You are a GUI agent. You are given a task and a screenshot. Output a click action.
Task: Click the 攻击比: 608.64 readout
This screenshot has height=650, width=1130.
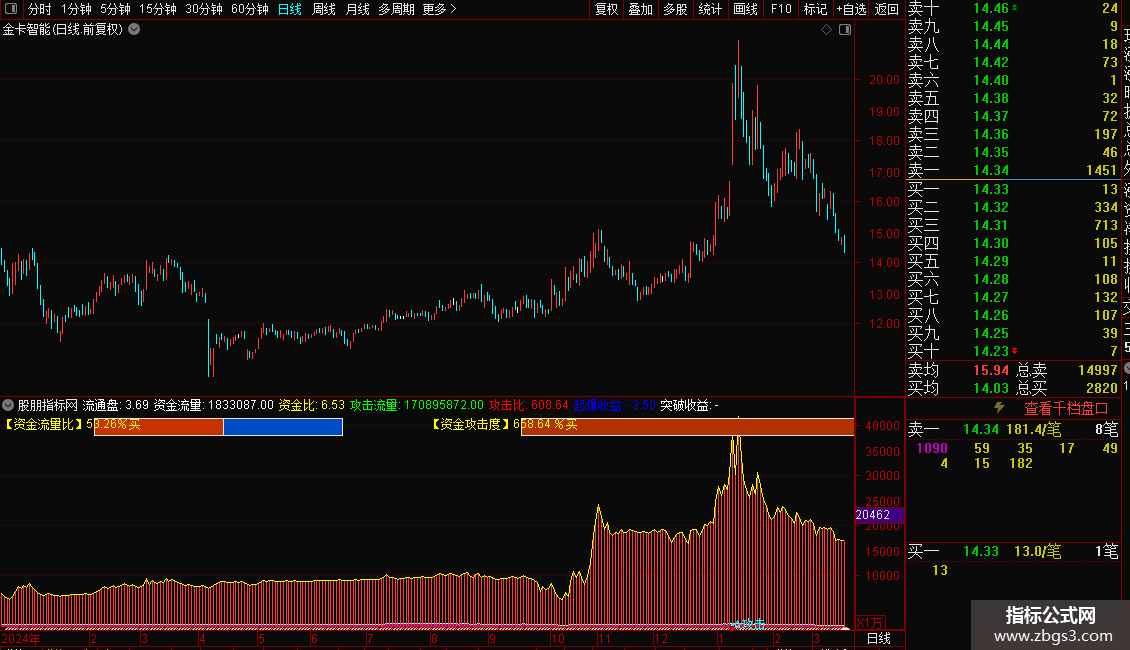click(529, 405)
